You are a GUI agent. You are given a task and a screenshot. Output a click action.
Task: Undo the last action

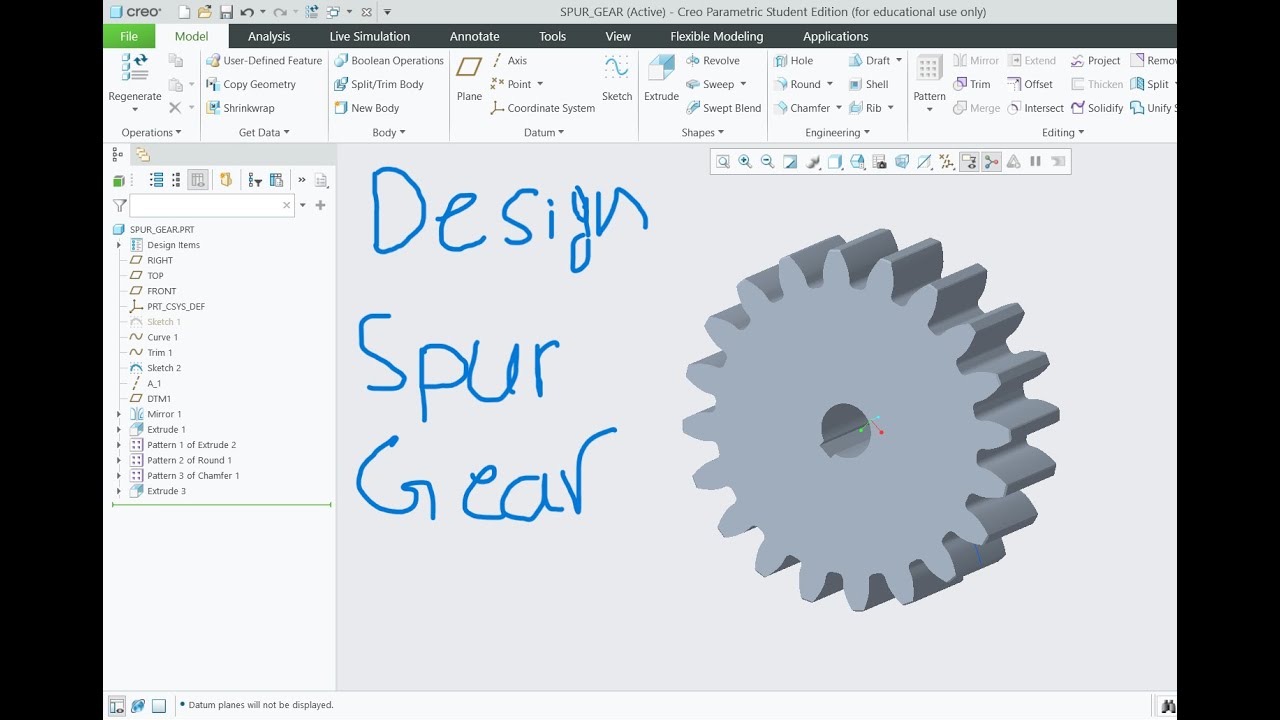(x=246, y=12)
